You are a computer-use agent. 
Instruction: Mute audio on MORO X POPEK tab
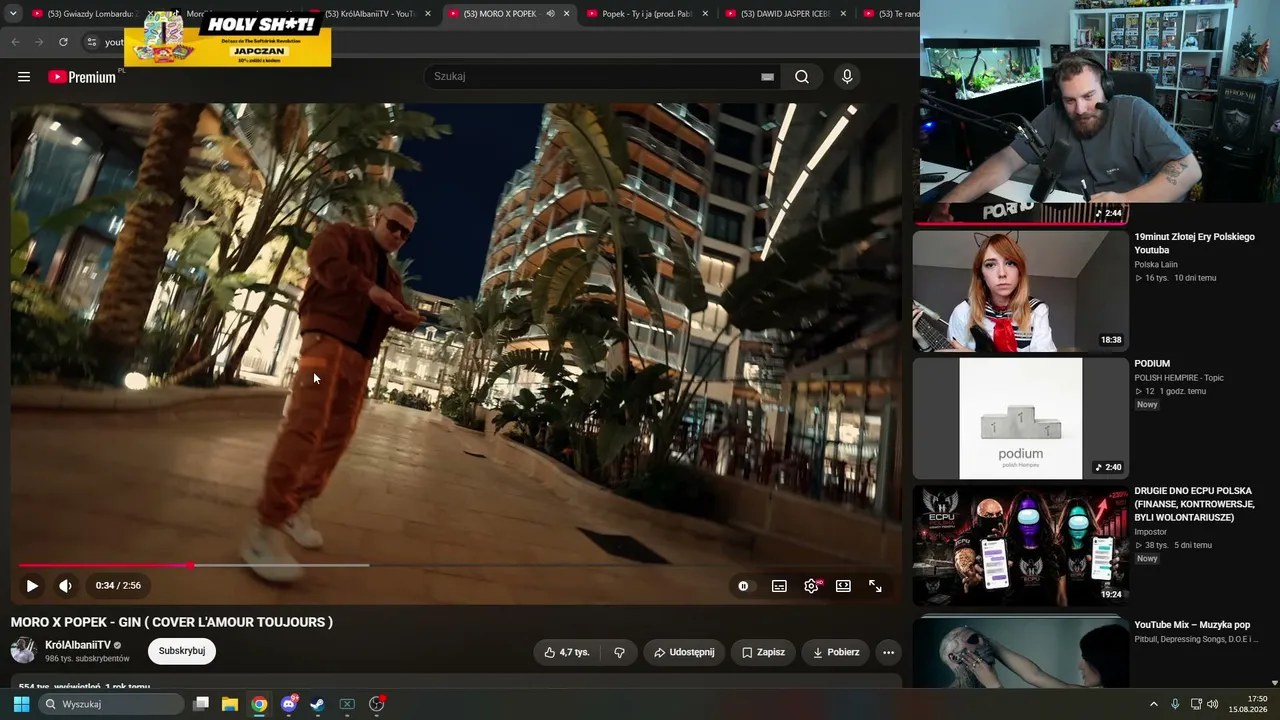pos(550,14)
